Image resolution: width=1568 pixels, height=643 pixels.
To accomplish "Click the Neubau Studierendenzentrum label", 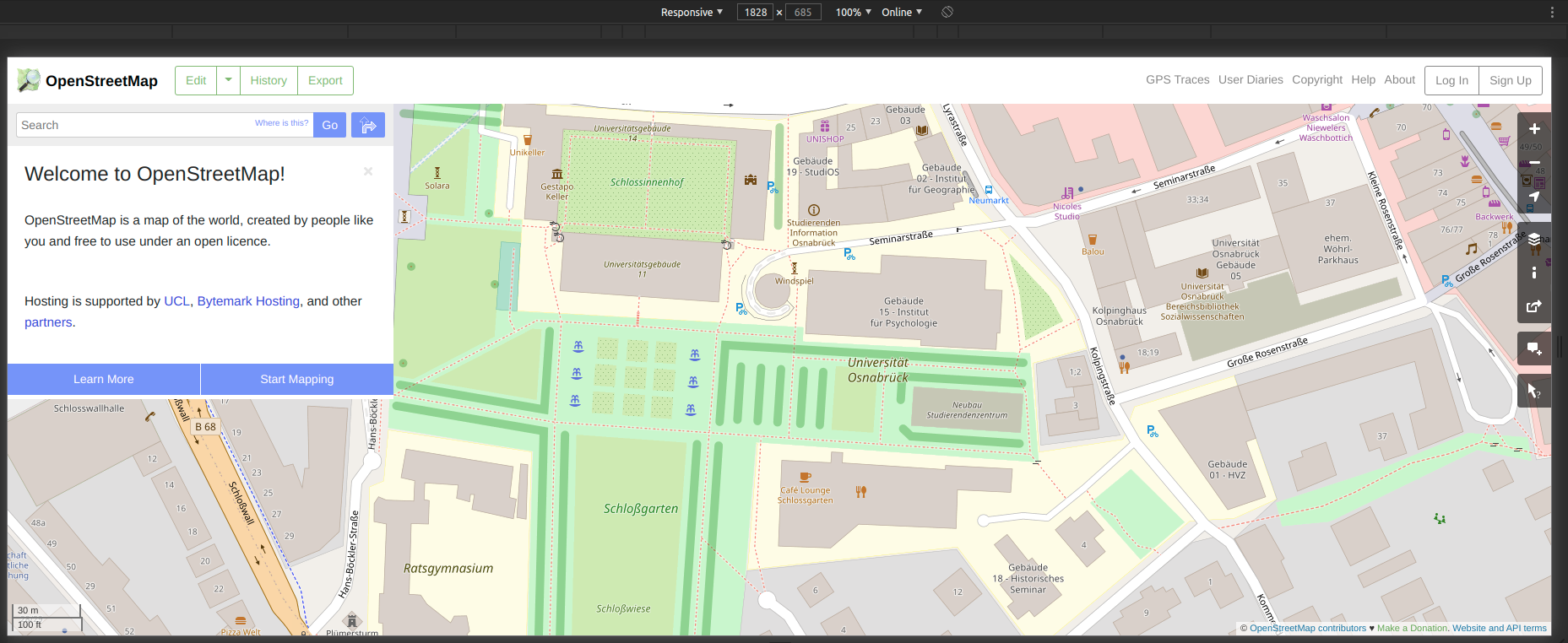I will click(x=967, y=410).
